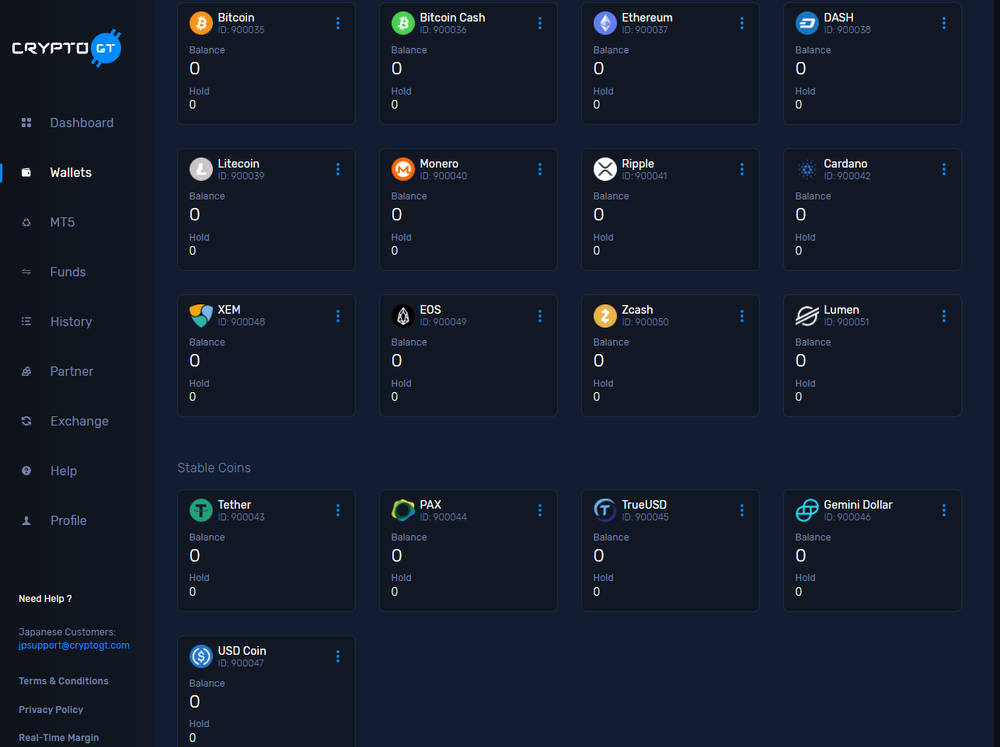Click the Tether coin icon
Screen dimensions: 1000x747
point(201,510)
